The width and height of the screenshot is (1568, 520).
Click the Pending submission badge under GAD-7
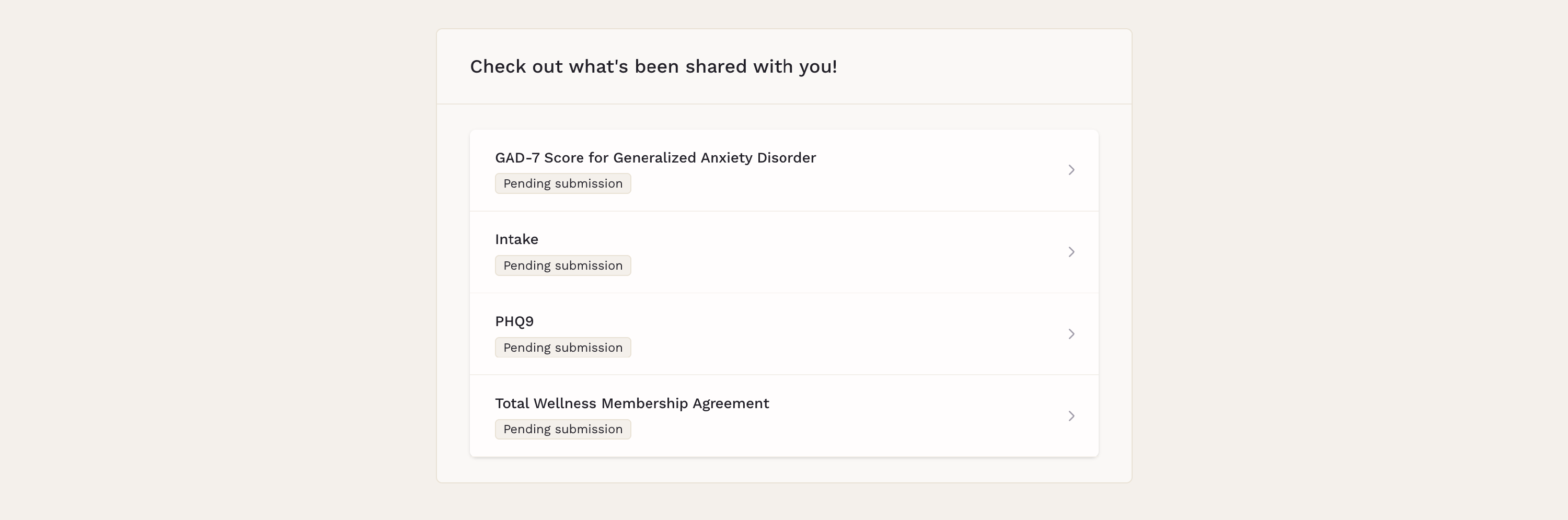tap(562, 183)
